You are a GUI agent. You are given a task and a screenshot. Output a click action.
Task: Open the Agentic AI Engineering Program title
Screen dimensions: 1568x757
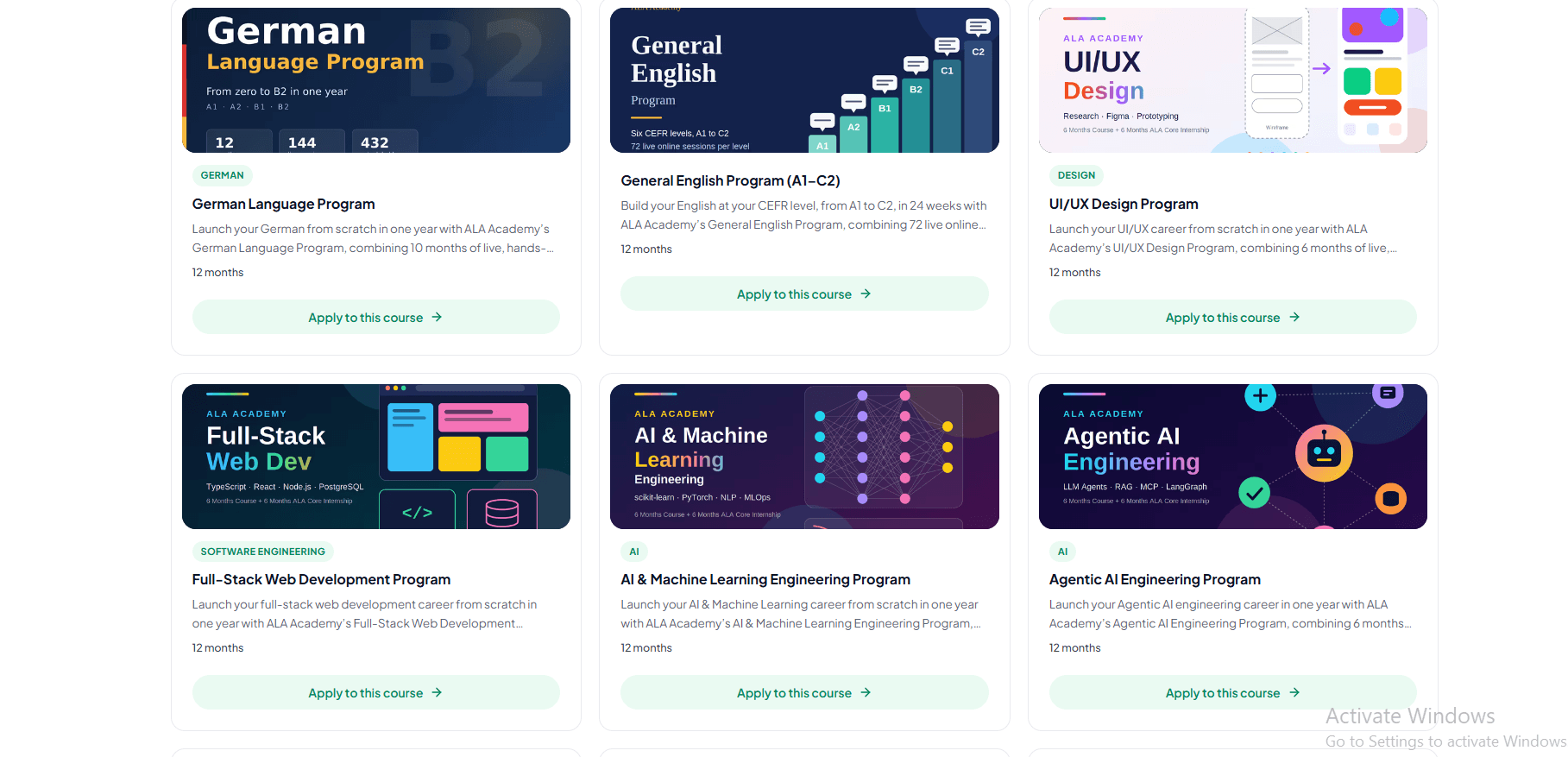pyautogui.click(x=1155, y=579)
